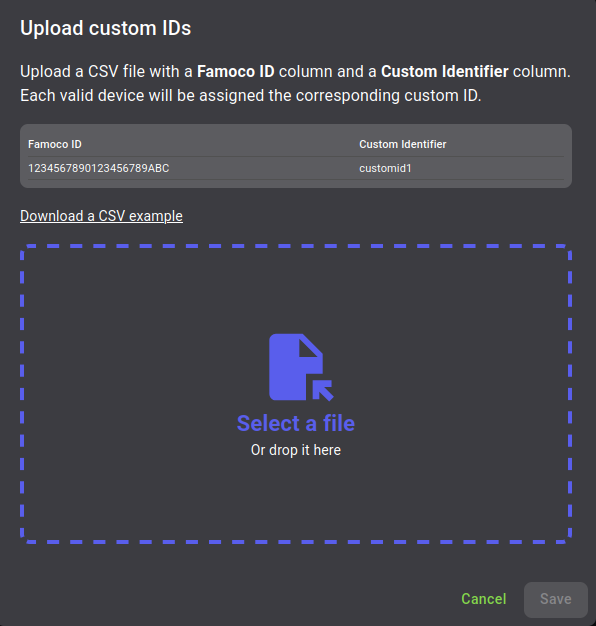Click bold 'Custom Identifier' in the description

(x=445, y=71)
